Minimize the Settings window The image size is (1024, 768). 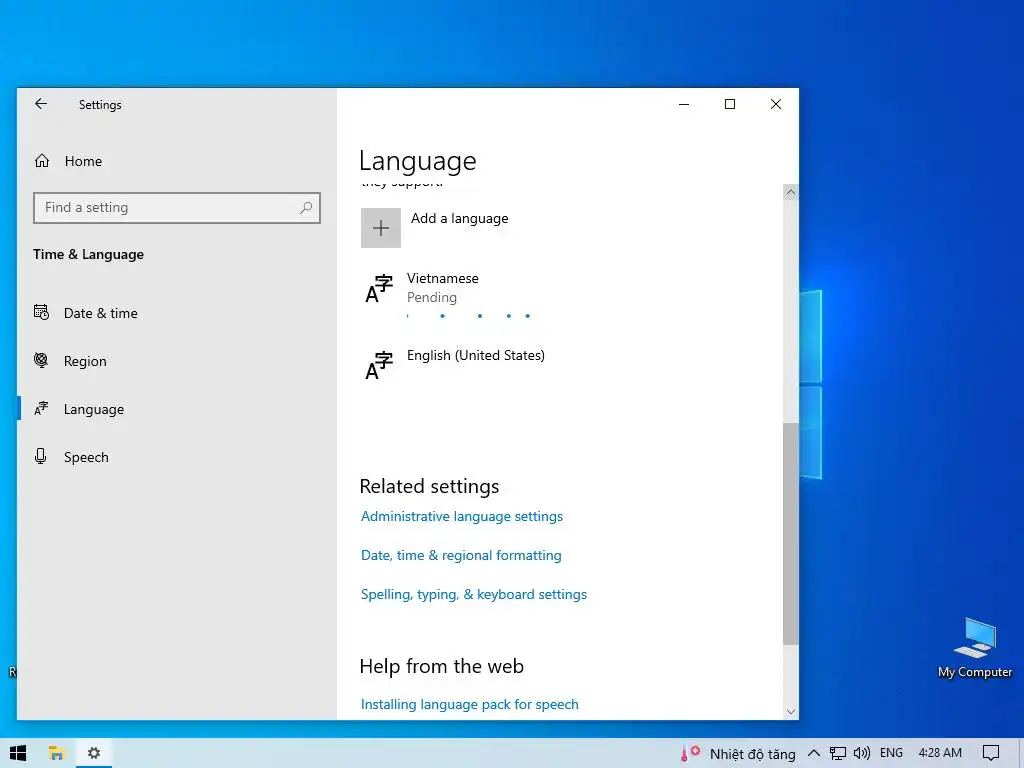pos(684,104)
